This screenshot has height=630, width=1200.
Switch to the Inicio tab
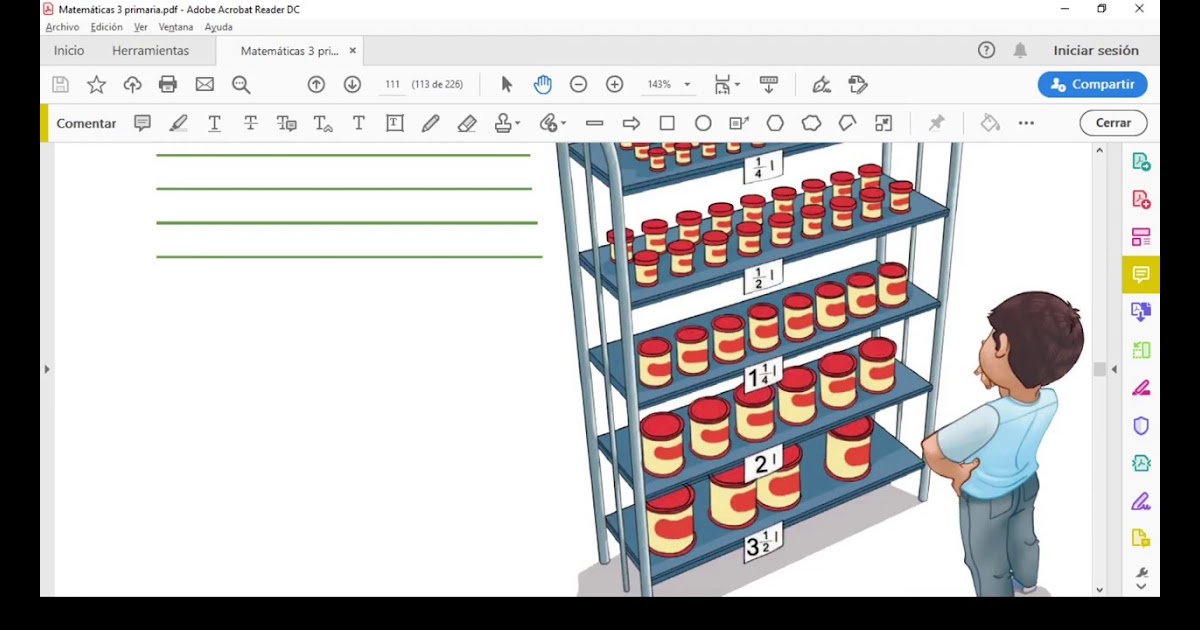click(69, 50)
